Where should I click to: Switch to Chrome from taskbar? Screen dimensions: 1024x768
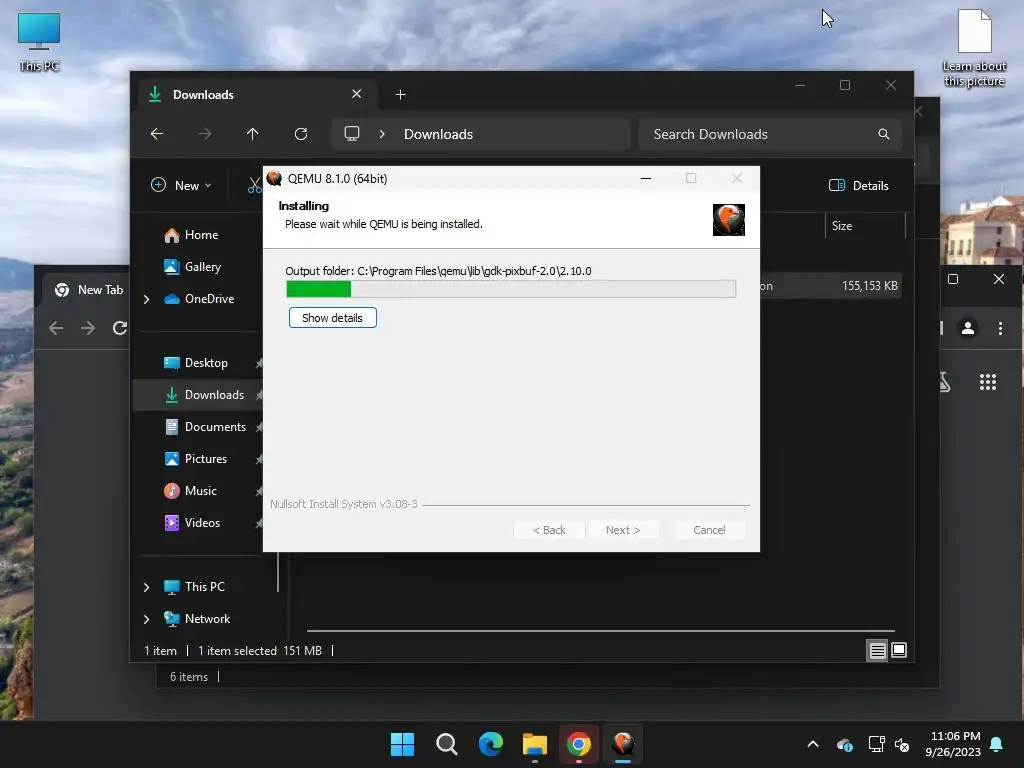pyautogui.click(x=579, y=744)
